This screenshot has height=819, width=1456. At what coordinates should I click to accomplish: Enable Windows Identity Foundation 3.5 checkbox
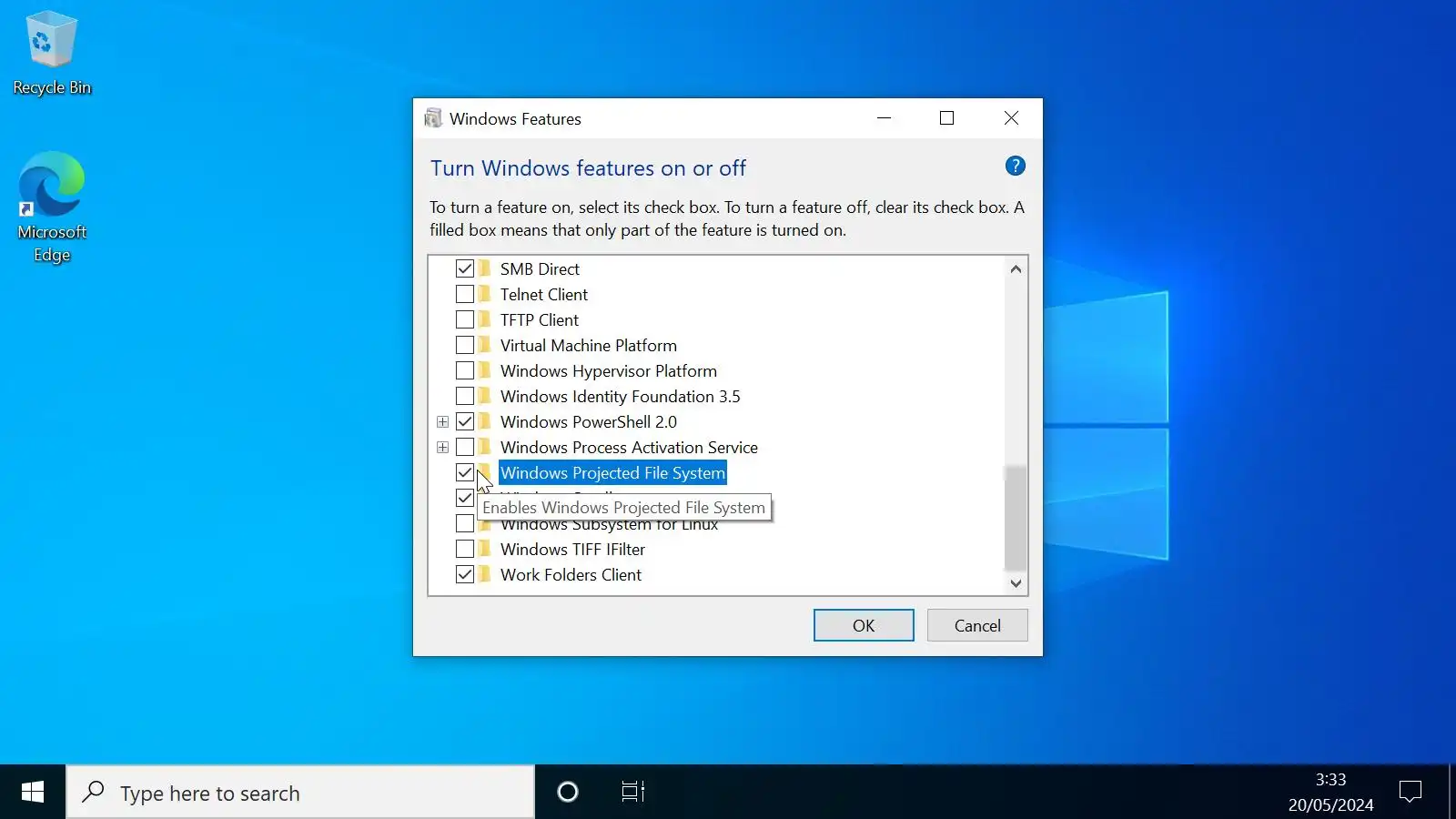(465, 396)
